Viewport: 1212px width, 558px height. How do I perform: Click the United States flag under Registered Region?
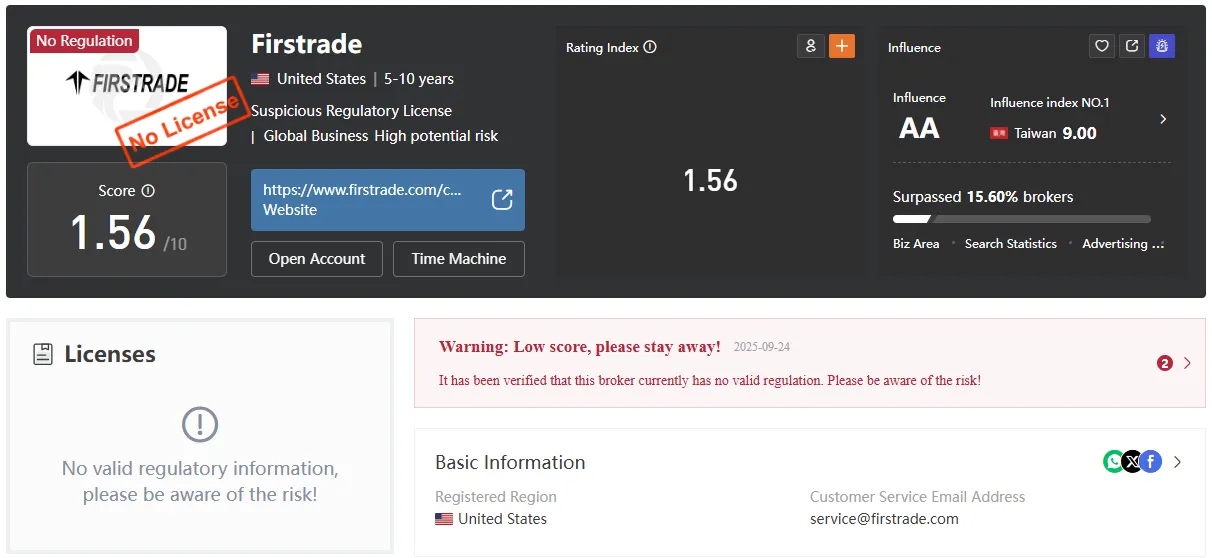click(444, 519)
